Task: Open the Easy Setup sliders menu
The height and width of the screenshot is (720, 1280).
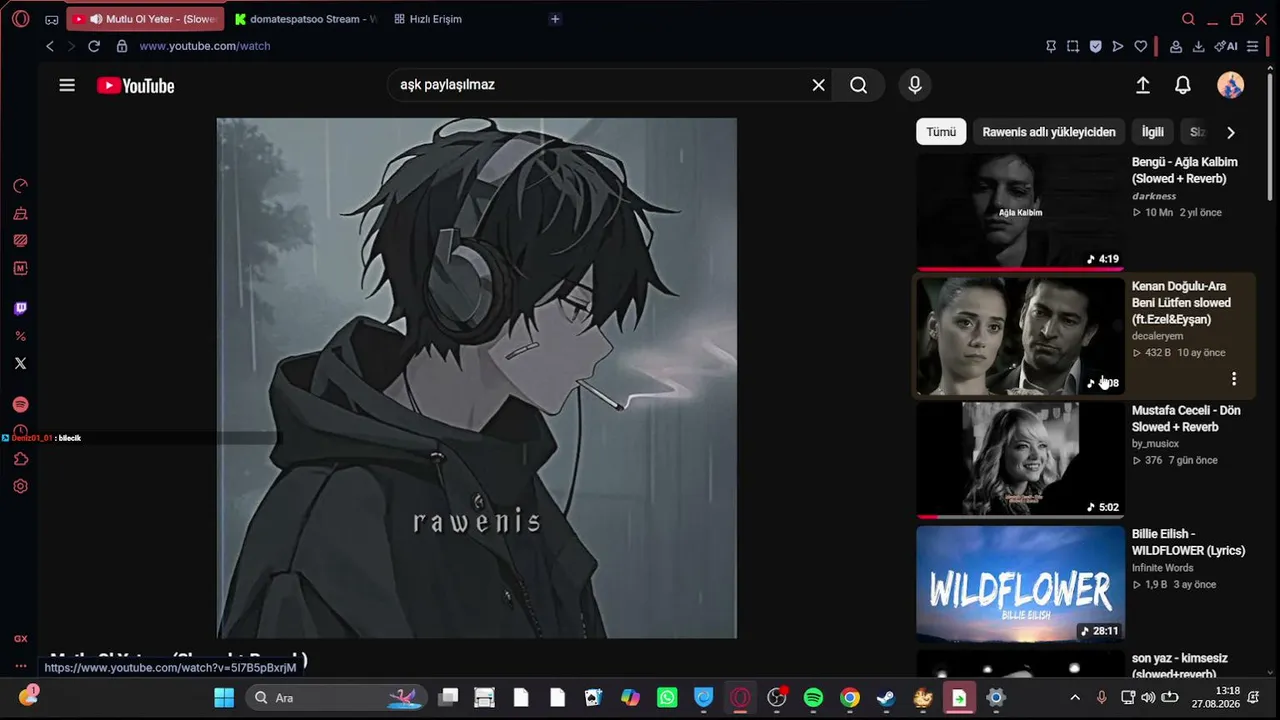Action: click(x=1252, y=46)
